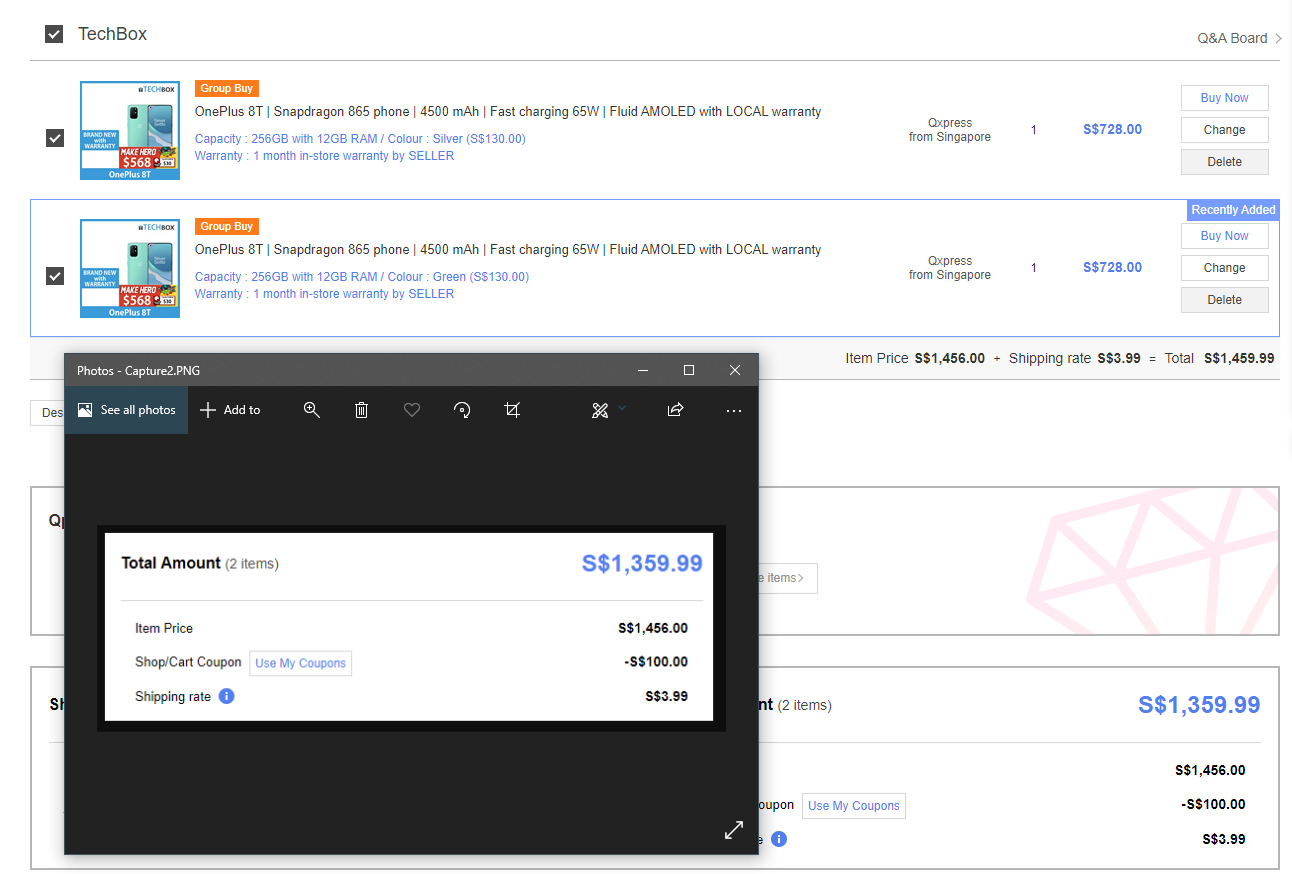The width and height of the screenshot is (1292, 874).
Task: Click the Warranty line of the Green item
Action: tap(324, 294)
